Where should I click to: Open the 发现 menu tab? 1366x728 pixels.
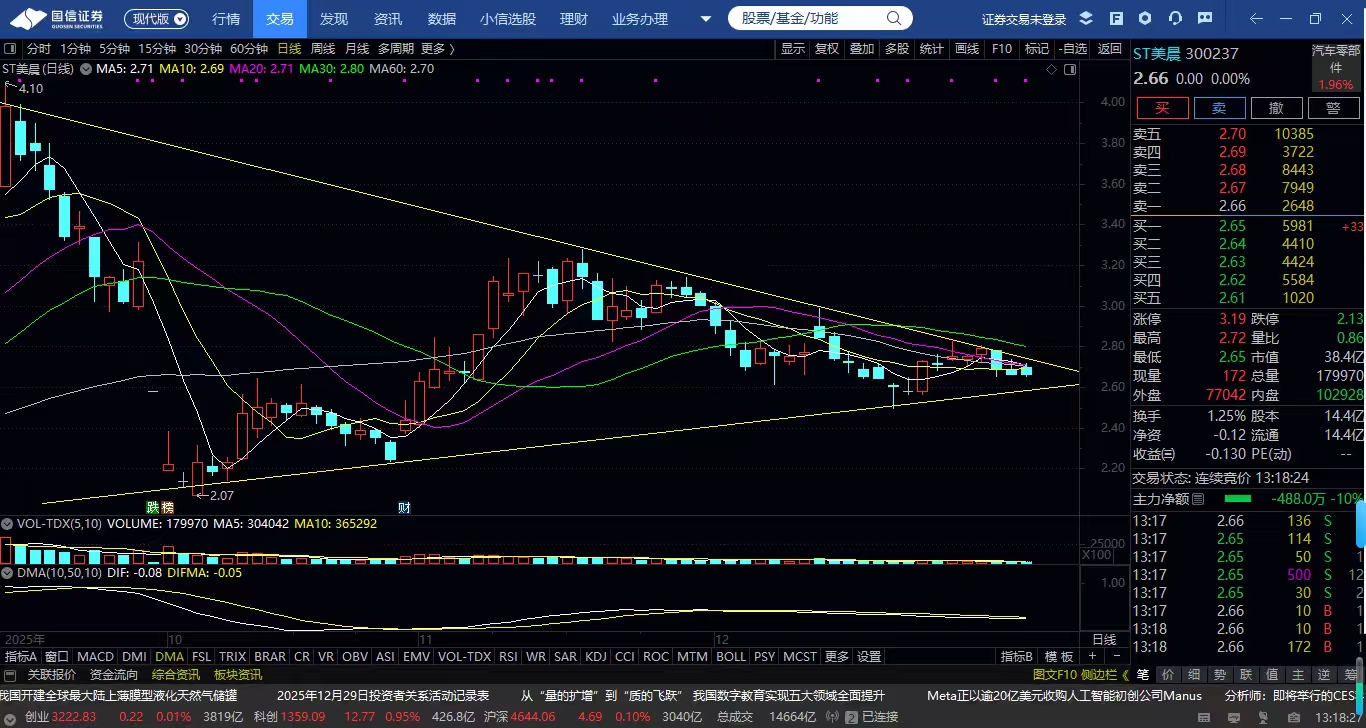[334, 19]
